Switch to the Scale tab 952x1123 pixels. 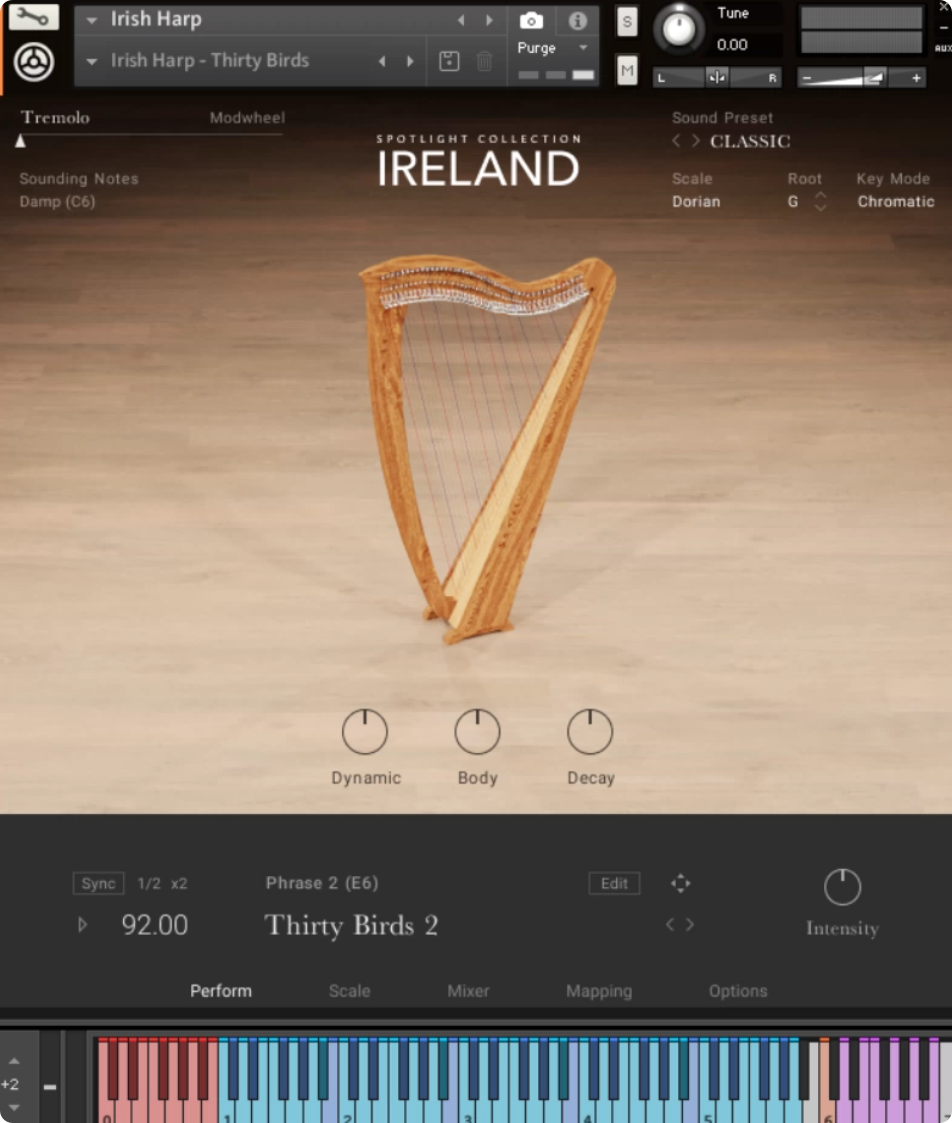pyautogui.click(x=350, y=991)
